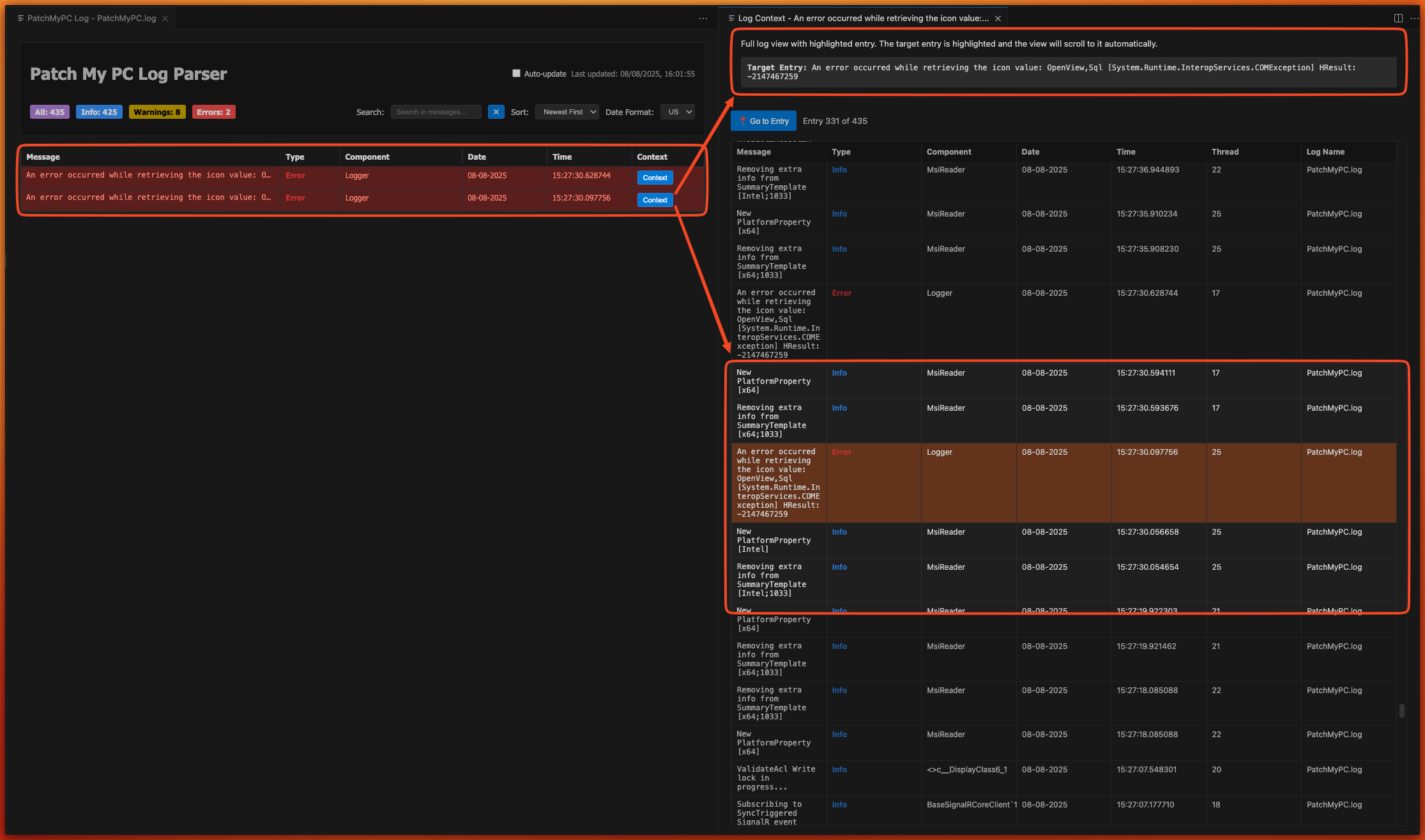1425x840 pixels.
Task: Click time 15:27:36.944893 in context table
Action: [1148, 169]
